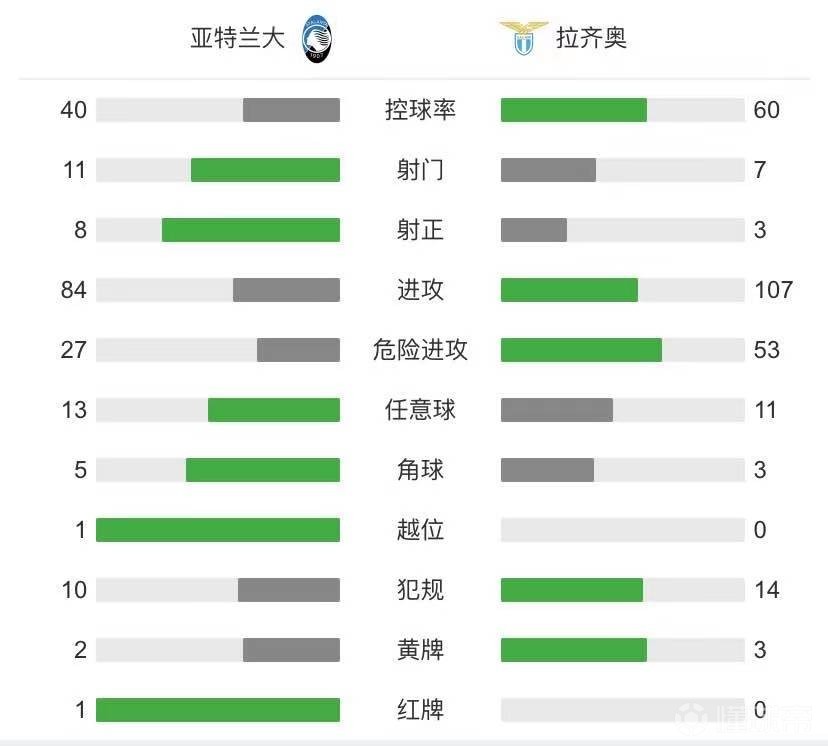828x746 pixels.
Task: Click Lazio's gray 射正 shots on target bar
Action: [534, 230]
